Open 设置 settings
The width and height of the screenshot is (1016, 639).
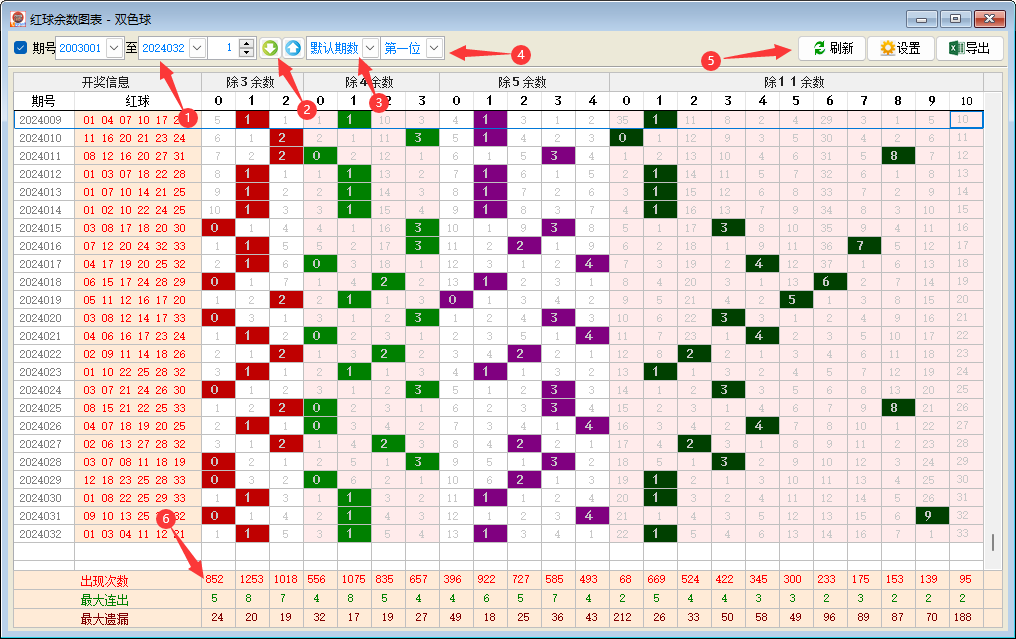tap(901, 48)
